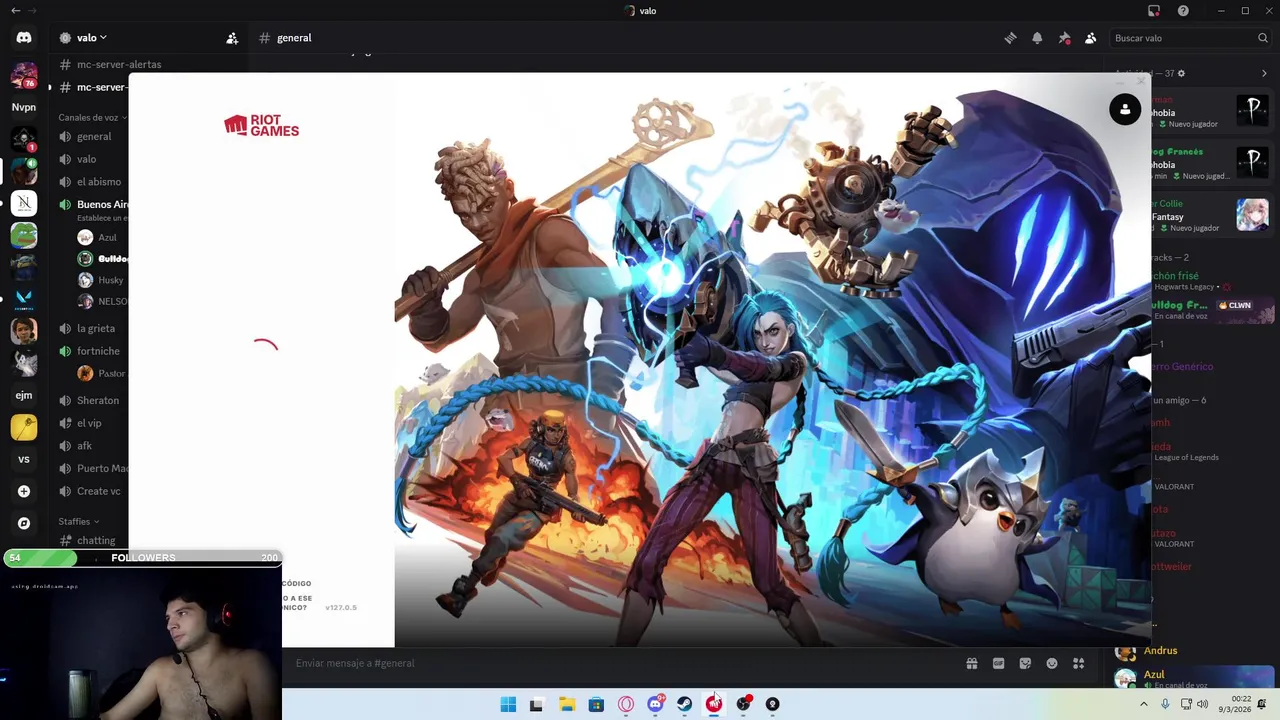Join el abismo voice channel
The width and height of the screenshot is (1280, 720).
[x=92, y=182]
